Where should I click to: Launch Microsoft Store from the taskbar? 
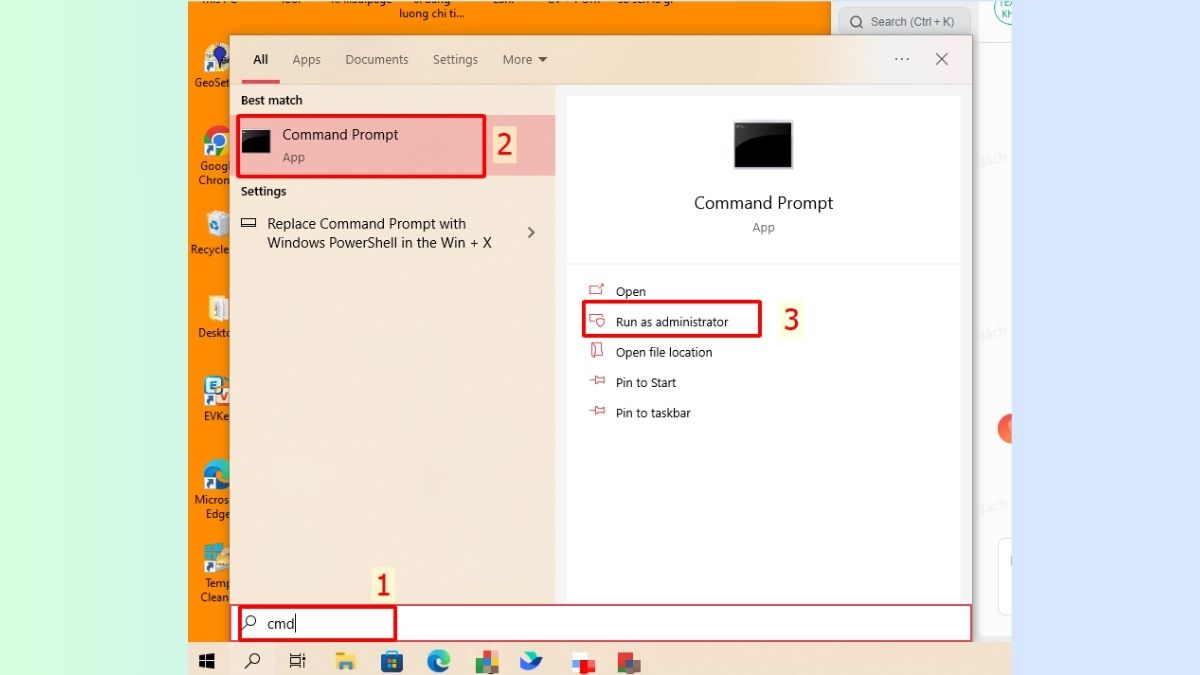(392, 661)
